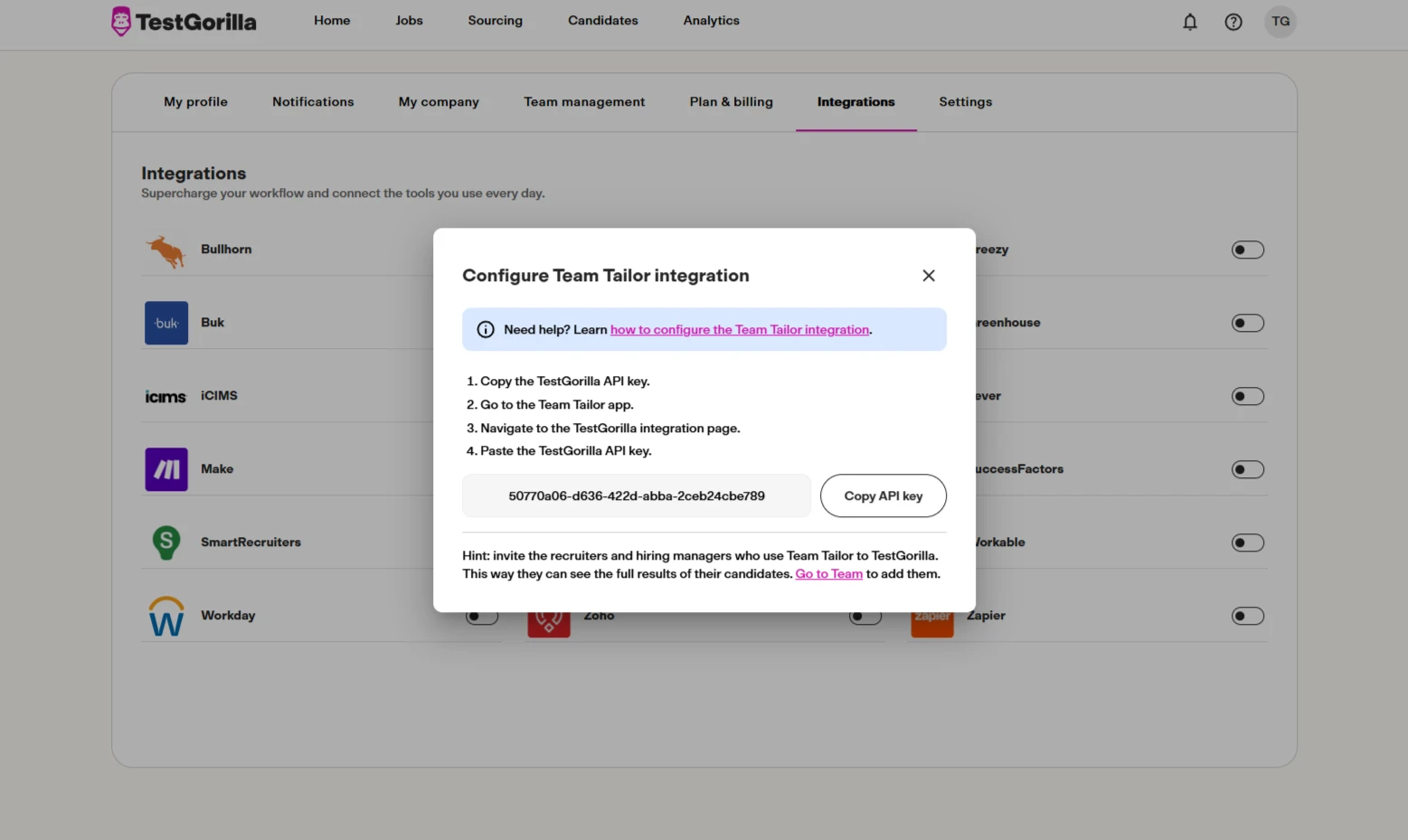Click the iCIMS logo icon

click(165, 396)
